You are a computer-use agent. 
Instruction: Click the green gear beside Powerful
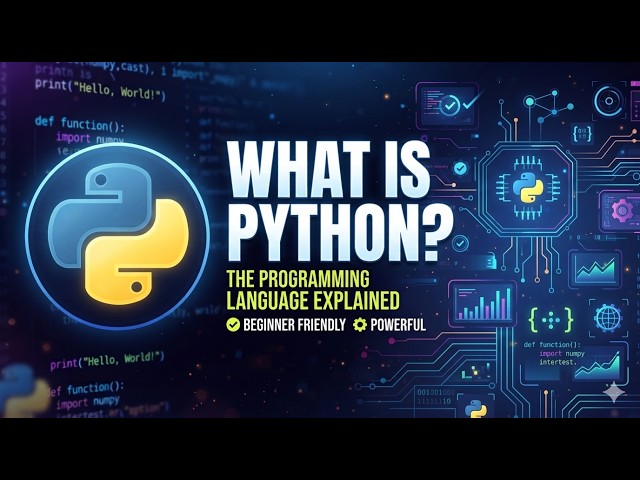click(x=360, y=324)
